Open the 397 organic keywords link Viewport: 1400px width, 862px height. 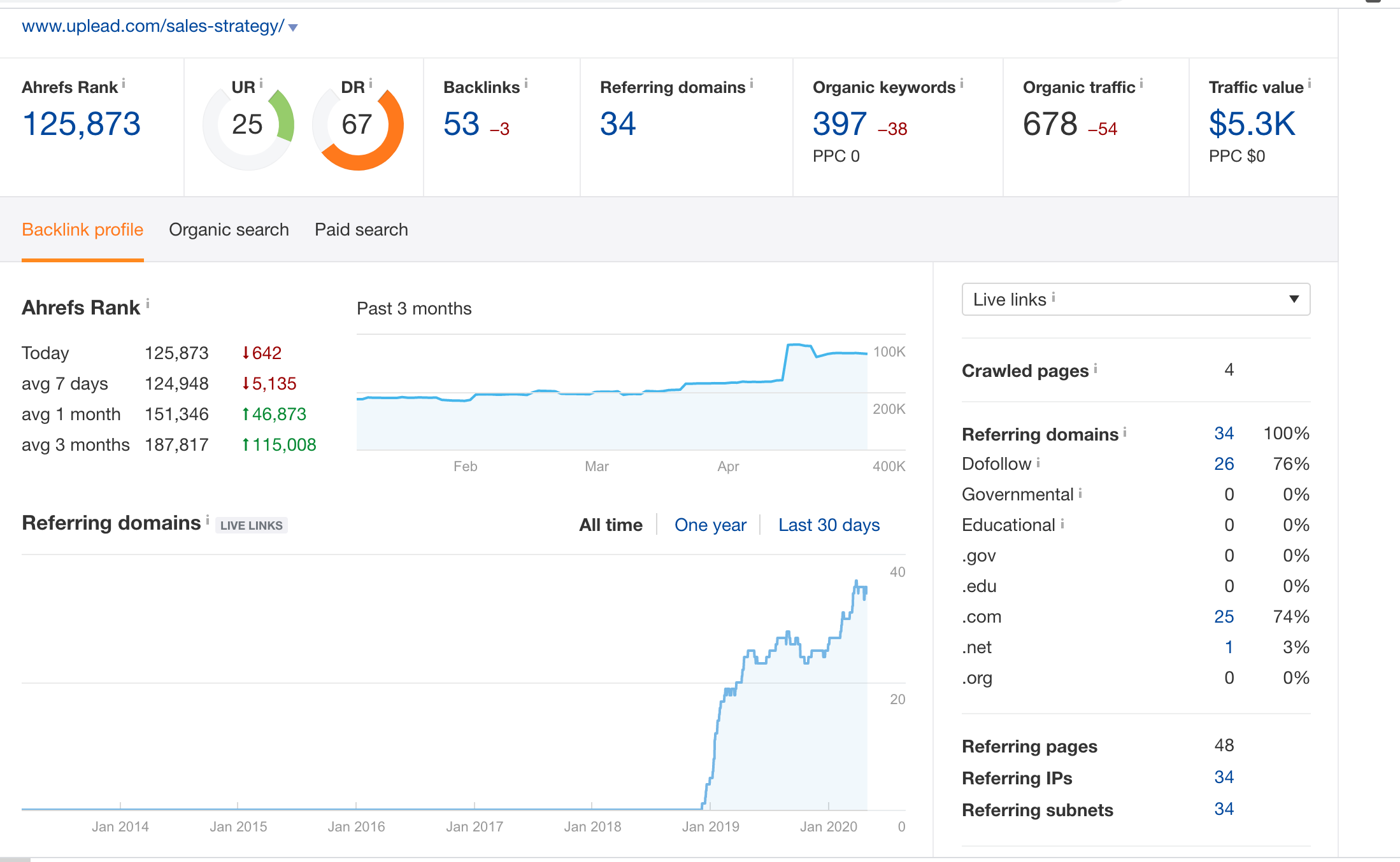[x=839, y=124]
